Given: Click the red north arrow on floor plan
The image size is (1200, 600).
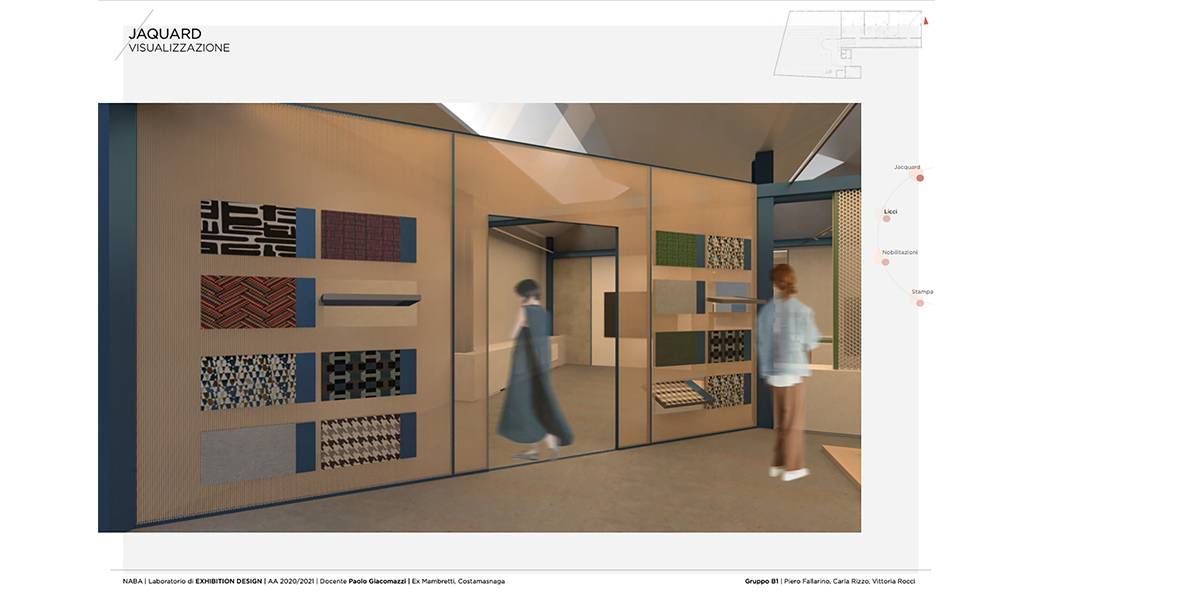Looking at the screenshot, I should click(926, 20).
